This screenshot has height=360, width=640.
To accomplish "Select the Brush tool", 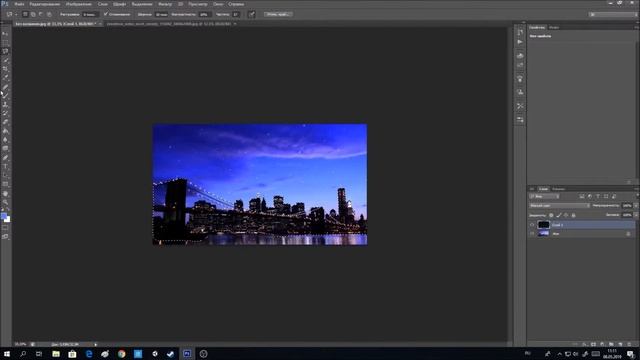I will tap(5, 96).
